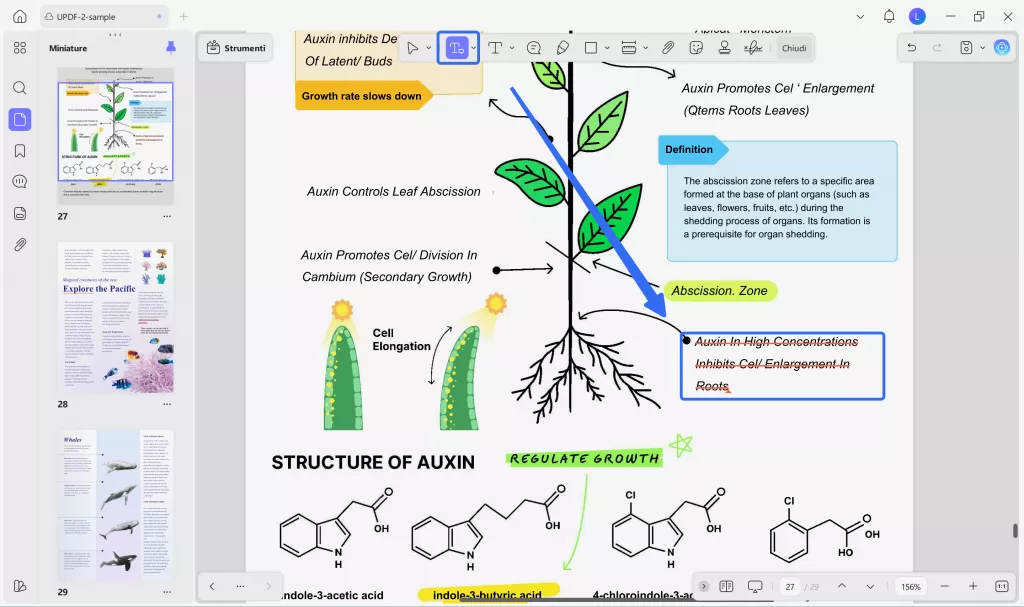
Task: Select the pencil drawing tool
Action: [x=562, y=48]
